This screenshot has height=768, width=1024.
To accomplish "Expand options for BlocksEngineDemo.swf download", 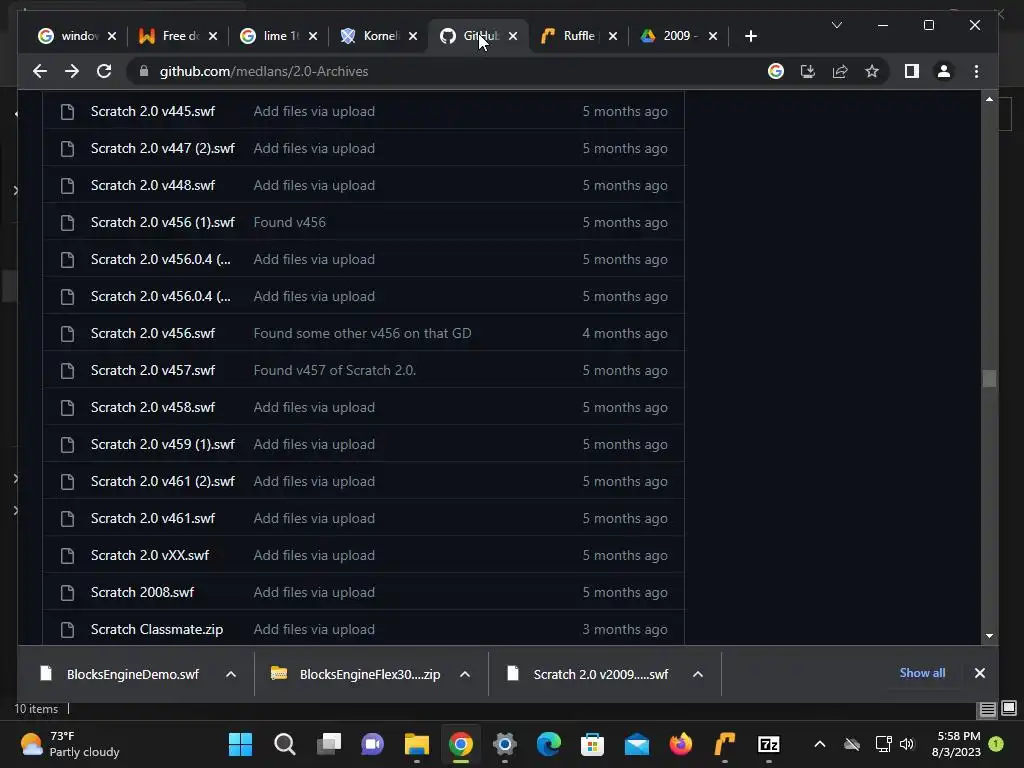I will pyautogui.click(x=231, y=674).
